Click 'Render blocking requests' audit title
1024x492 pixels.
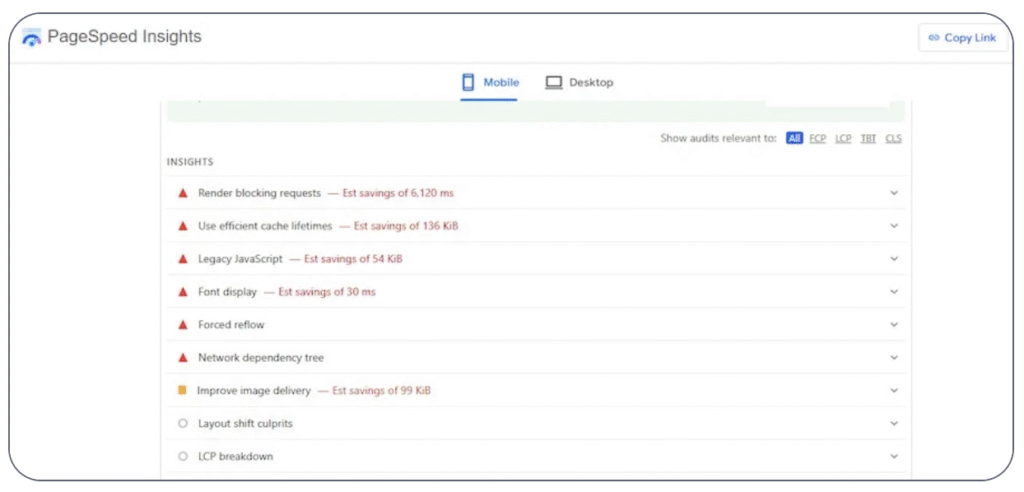259,193
